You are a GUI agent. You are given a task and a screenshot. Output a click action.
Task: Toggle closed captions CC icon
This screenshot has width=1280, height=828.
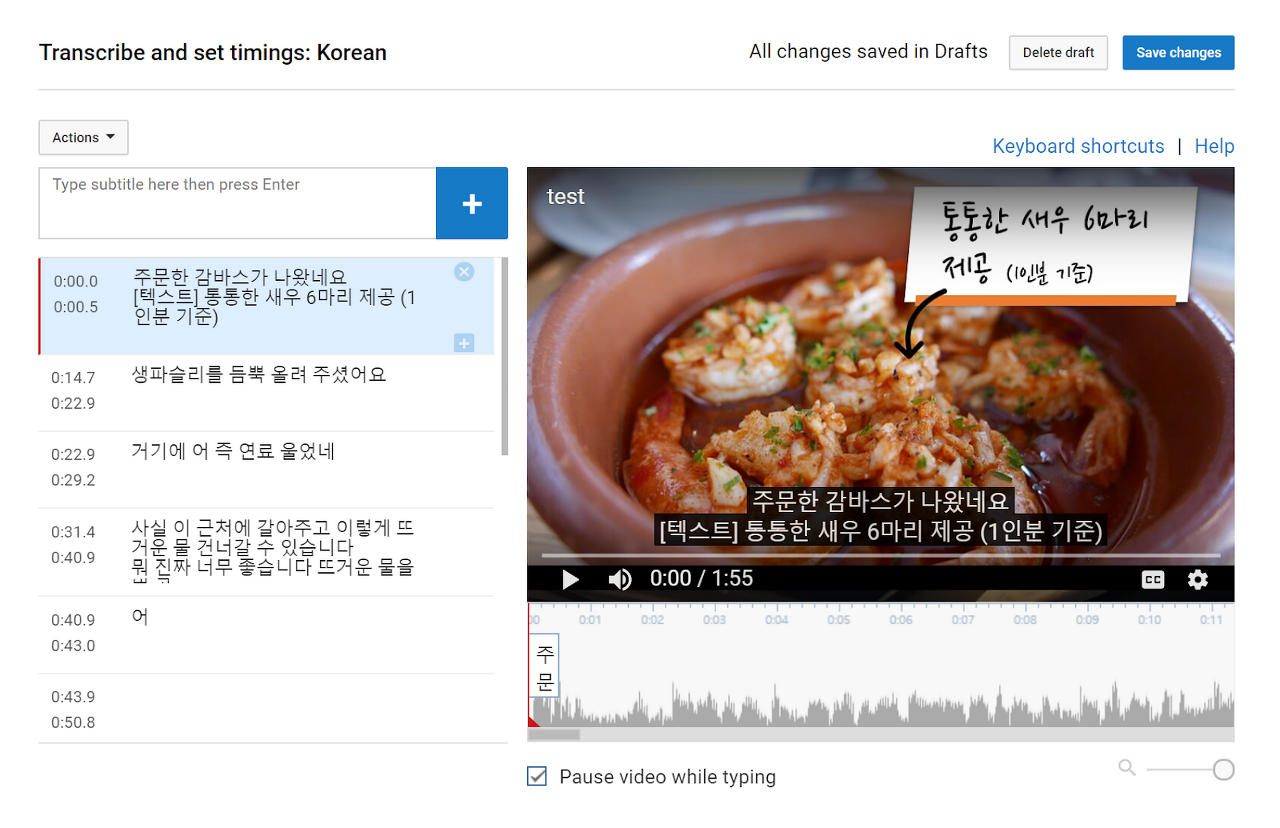click(x=1153, y=579)
